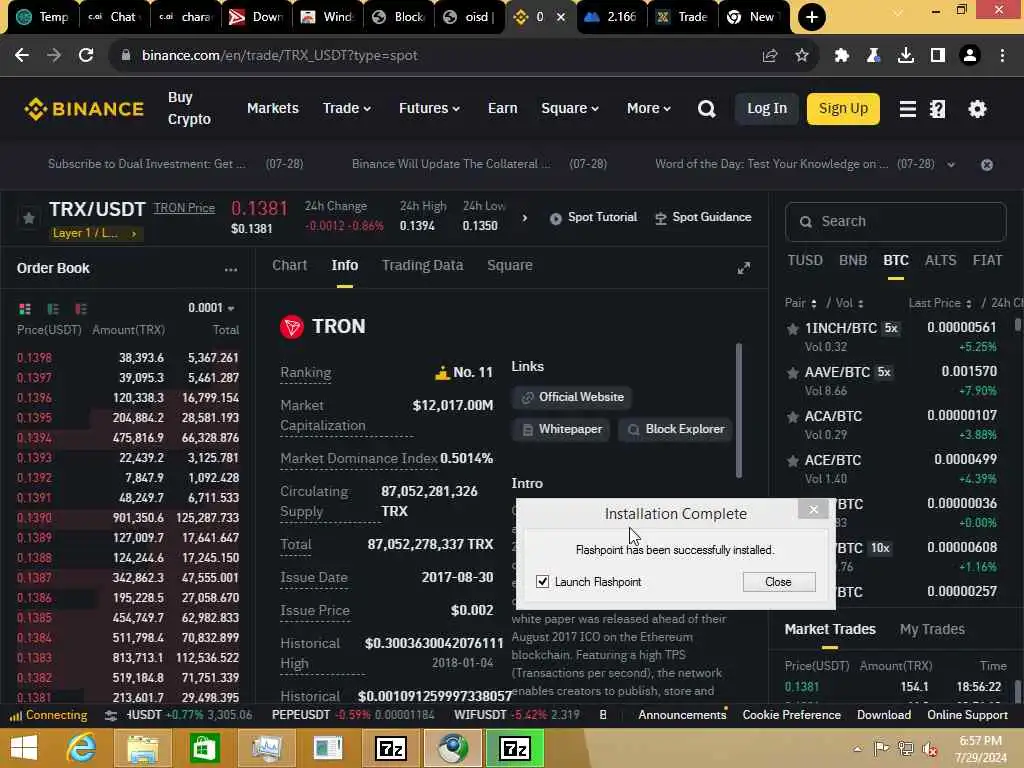The height and width of the screenshot is (768, 1024).
Task: Share this page using the share icon
Action: click(x=770, y=56)
